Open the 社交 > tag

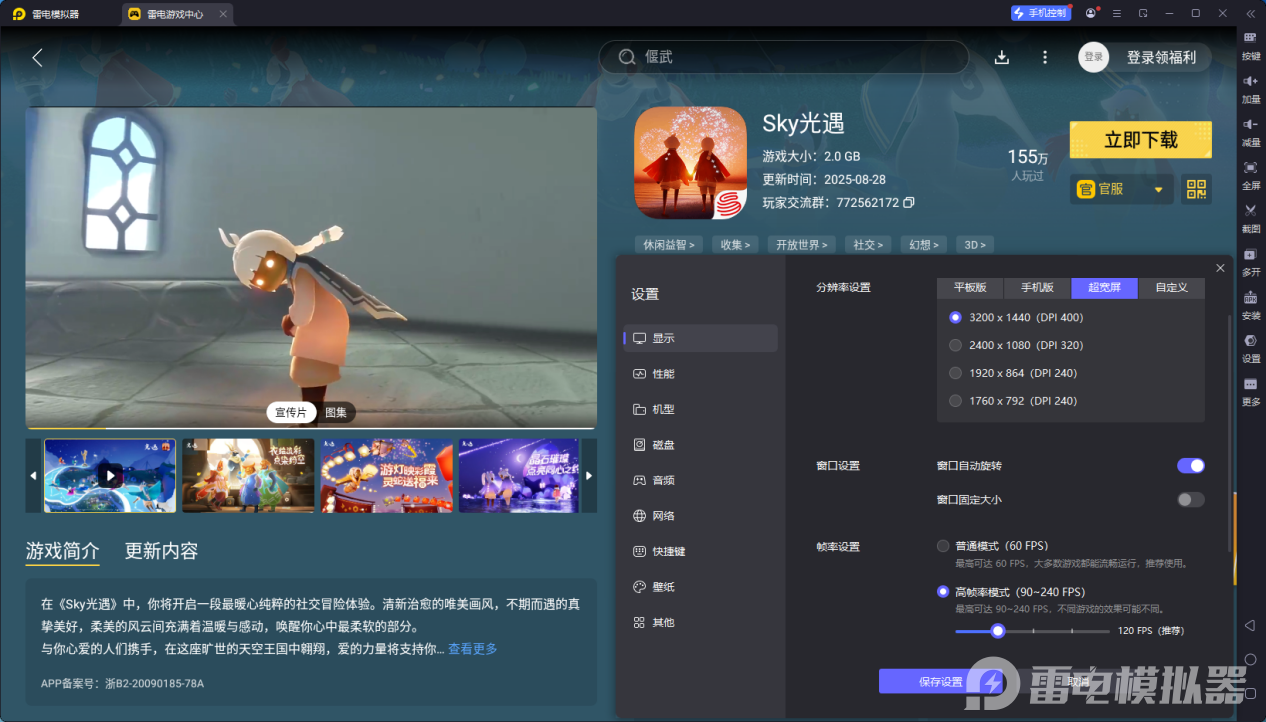coord(868,244)
